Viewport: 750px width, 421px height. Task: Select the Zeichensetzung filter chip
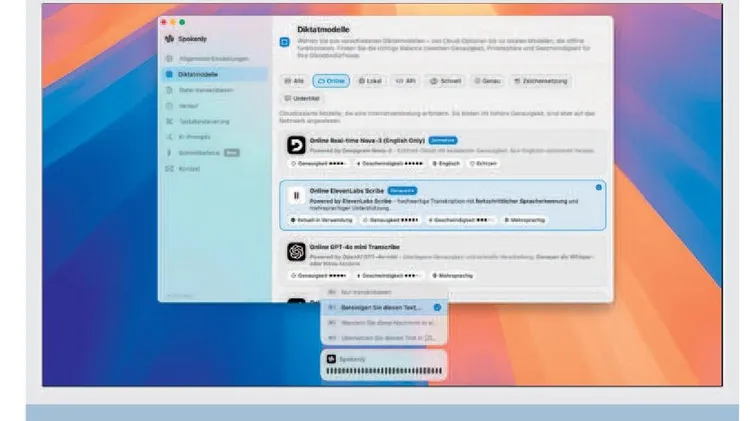click(540, 81)
